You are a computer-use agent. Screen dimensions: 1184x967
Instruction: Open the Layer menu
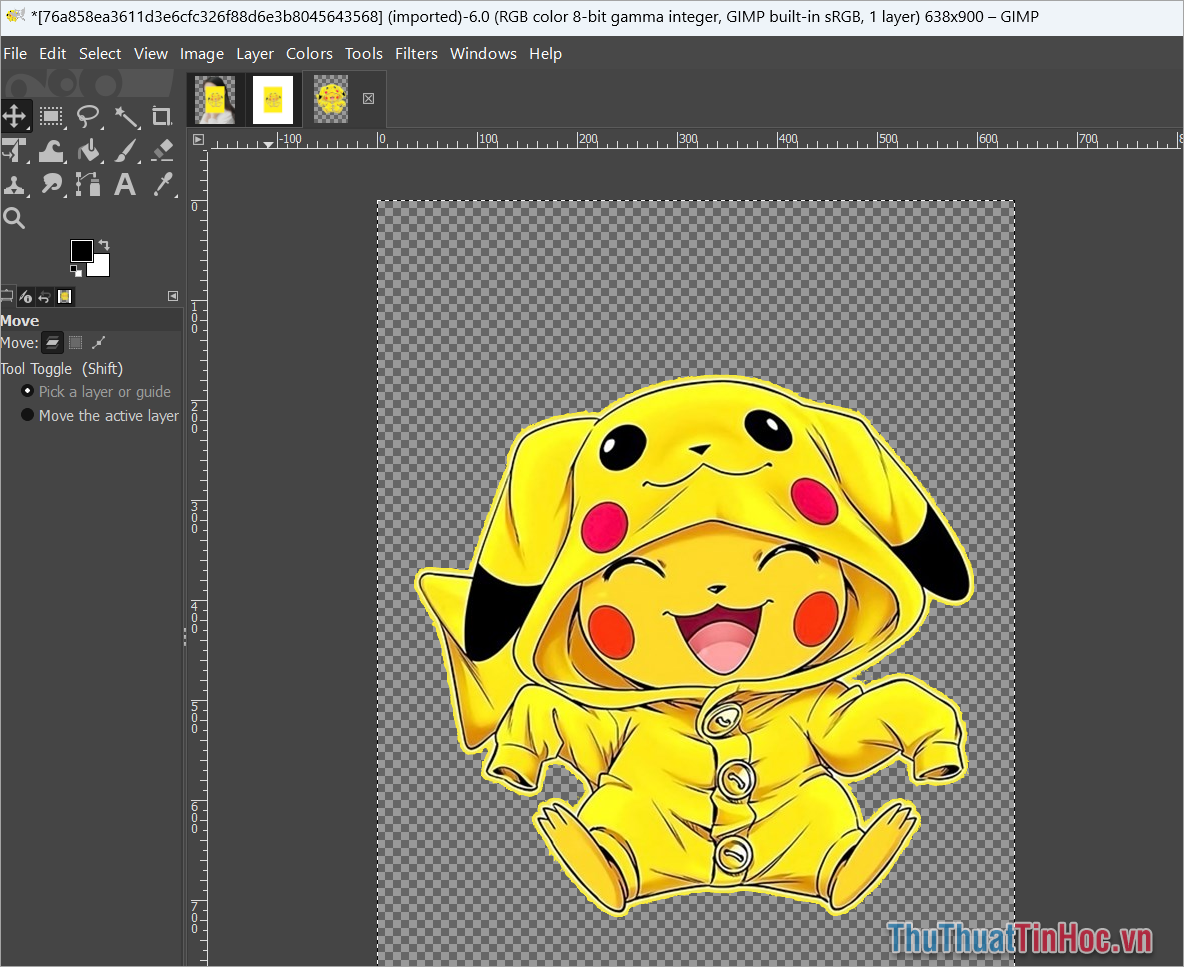click(x=254, y=54)
